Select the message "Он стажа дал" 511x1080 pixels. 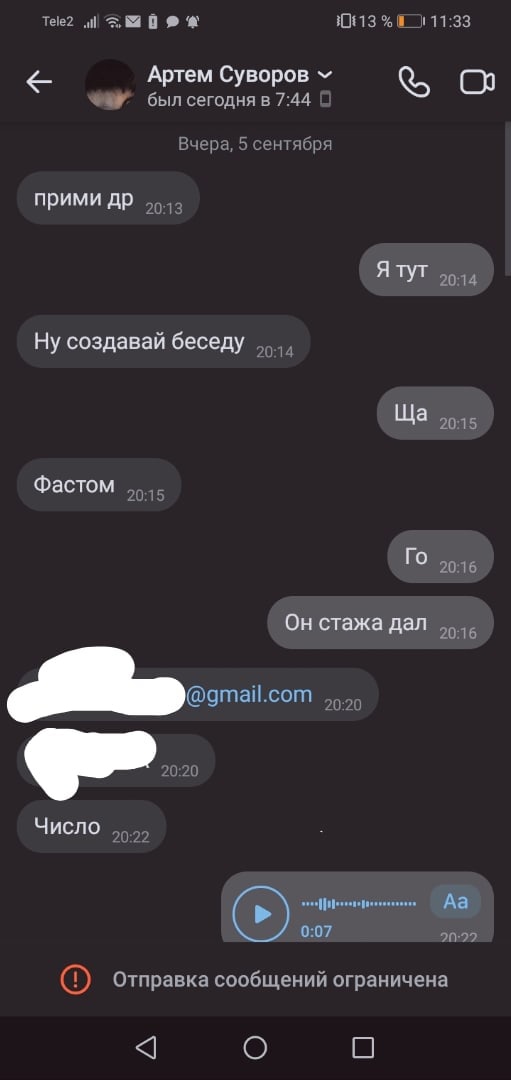click(x=380, y=623)
